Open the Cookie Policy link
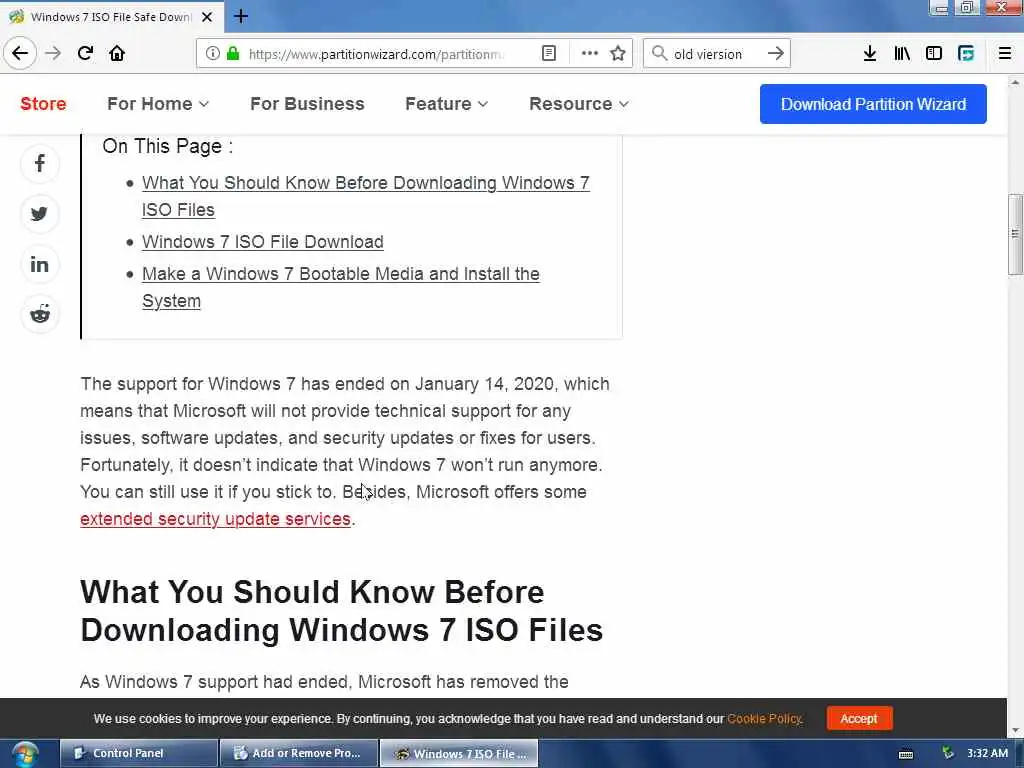1024x768 pixels. [764, 718]
